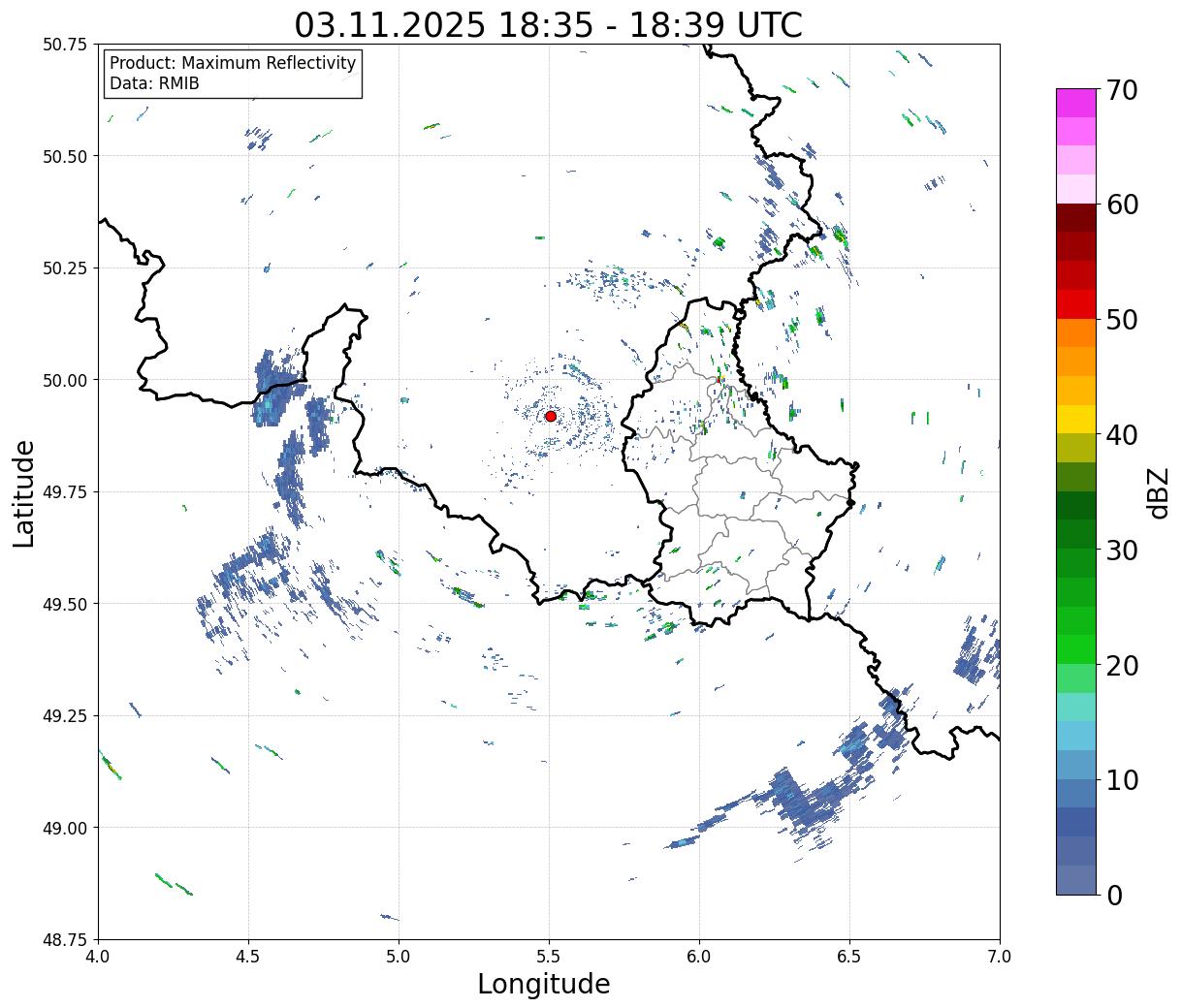Click the colorbar tick label '20'
Screen dimensions: 1182x1008
click(x=1121, y=665)
